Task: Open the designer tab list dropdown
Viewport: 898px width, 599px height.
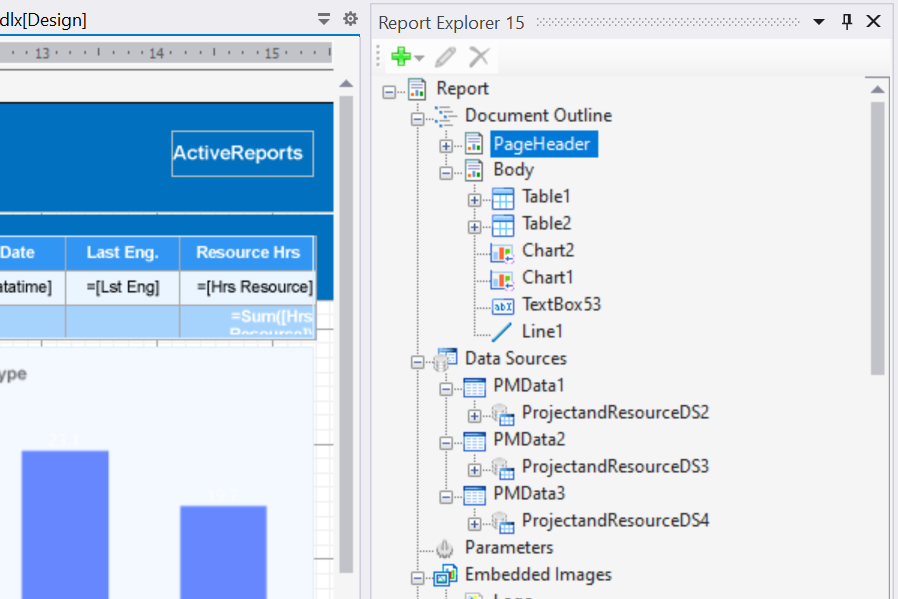Action: tap(324, 19)
